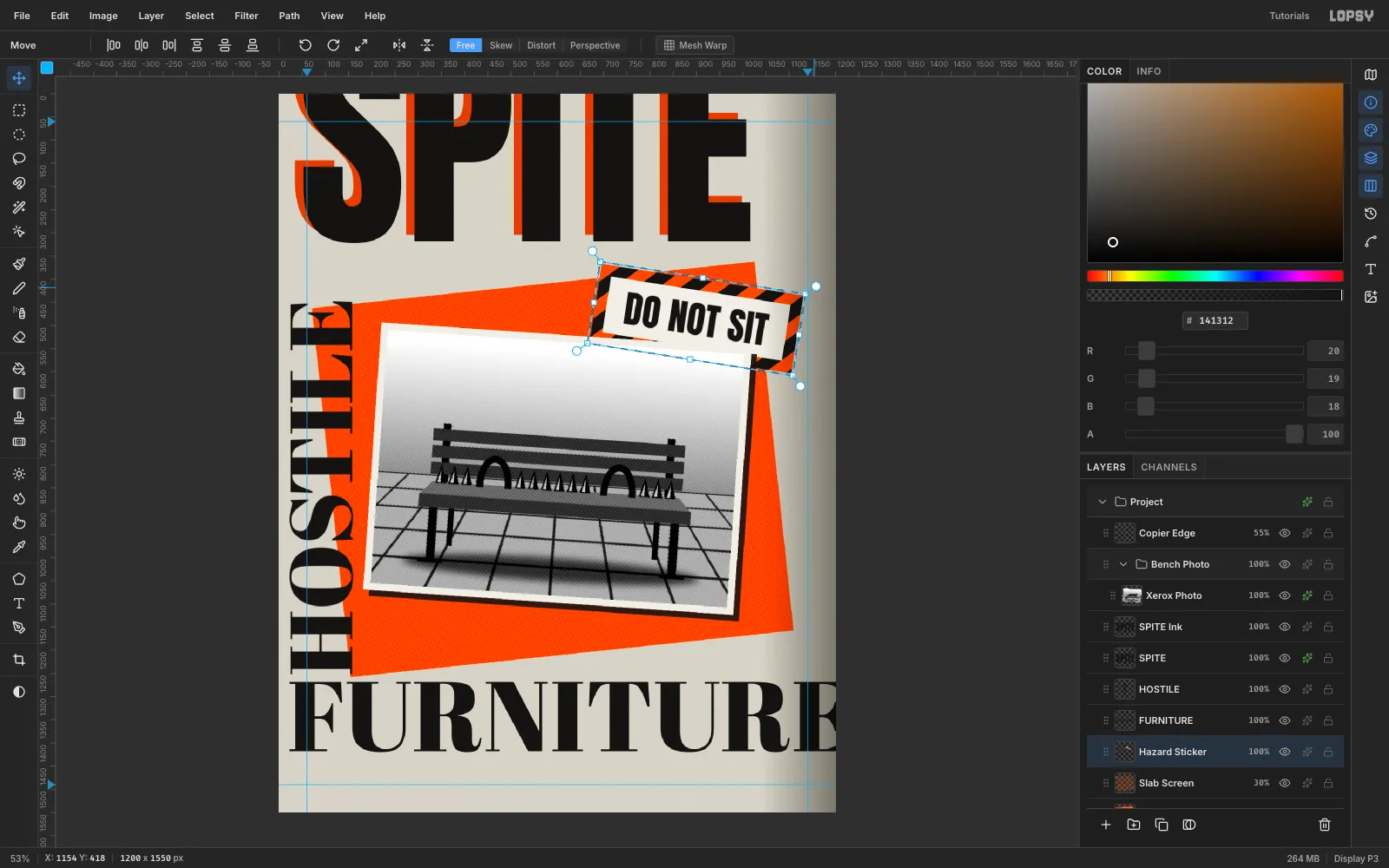Delete layer with trash icon

[1325, 825]
